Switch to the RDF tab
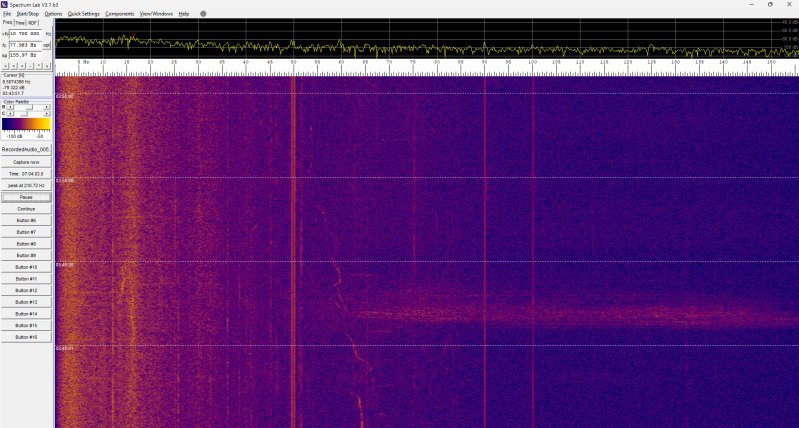 coord(33,23)
